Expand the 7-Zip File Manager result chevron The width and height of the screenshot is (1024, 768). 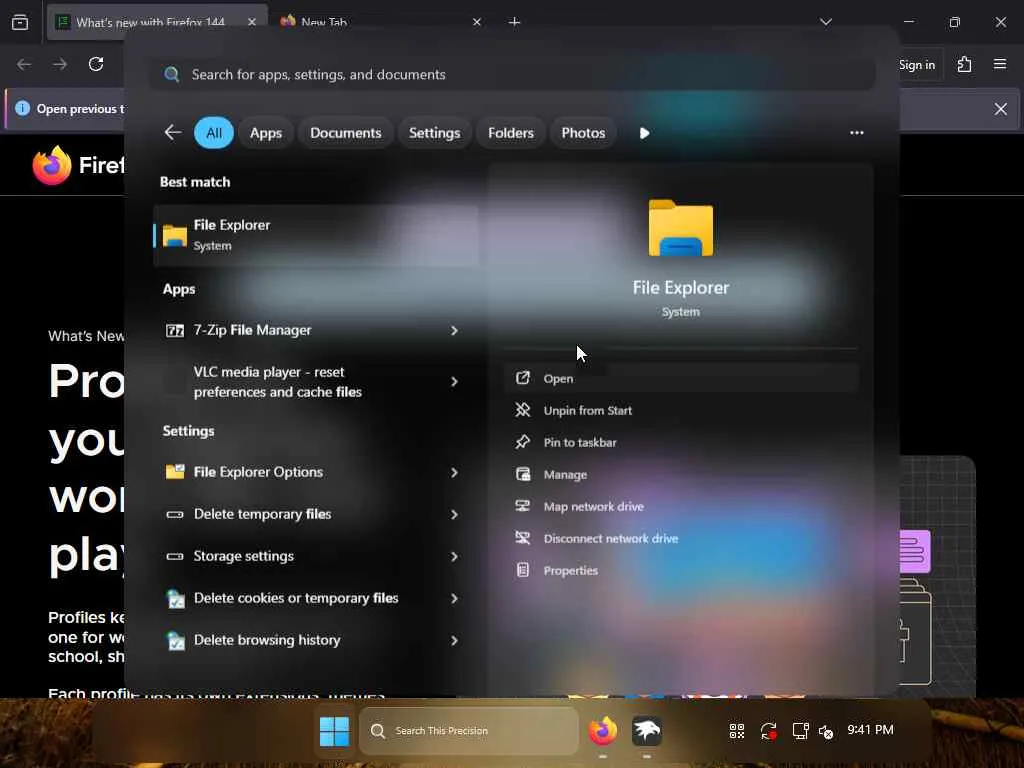454,330
